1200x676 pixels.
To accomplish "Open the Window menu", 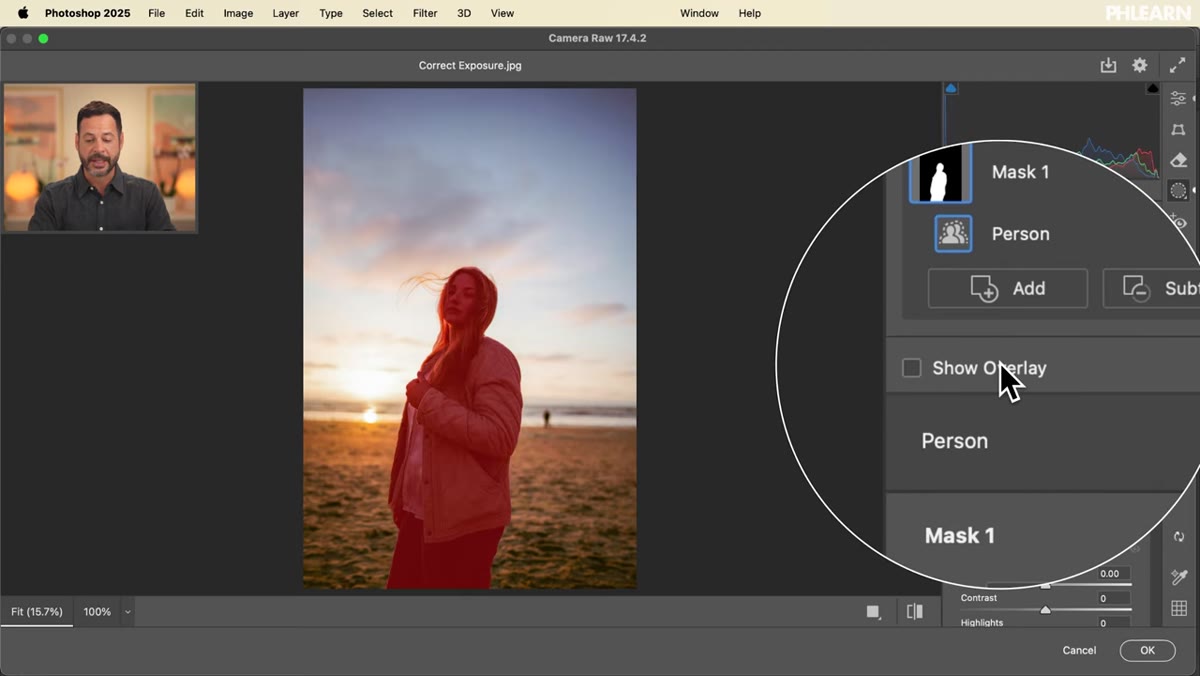I will click(x=699, y=13).
